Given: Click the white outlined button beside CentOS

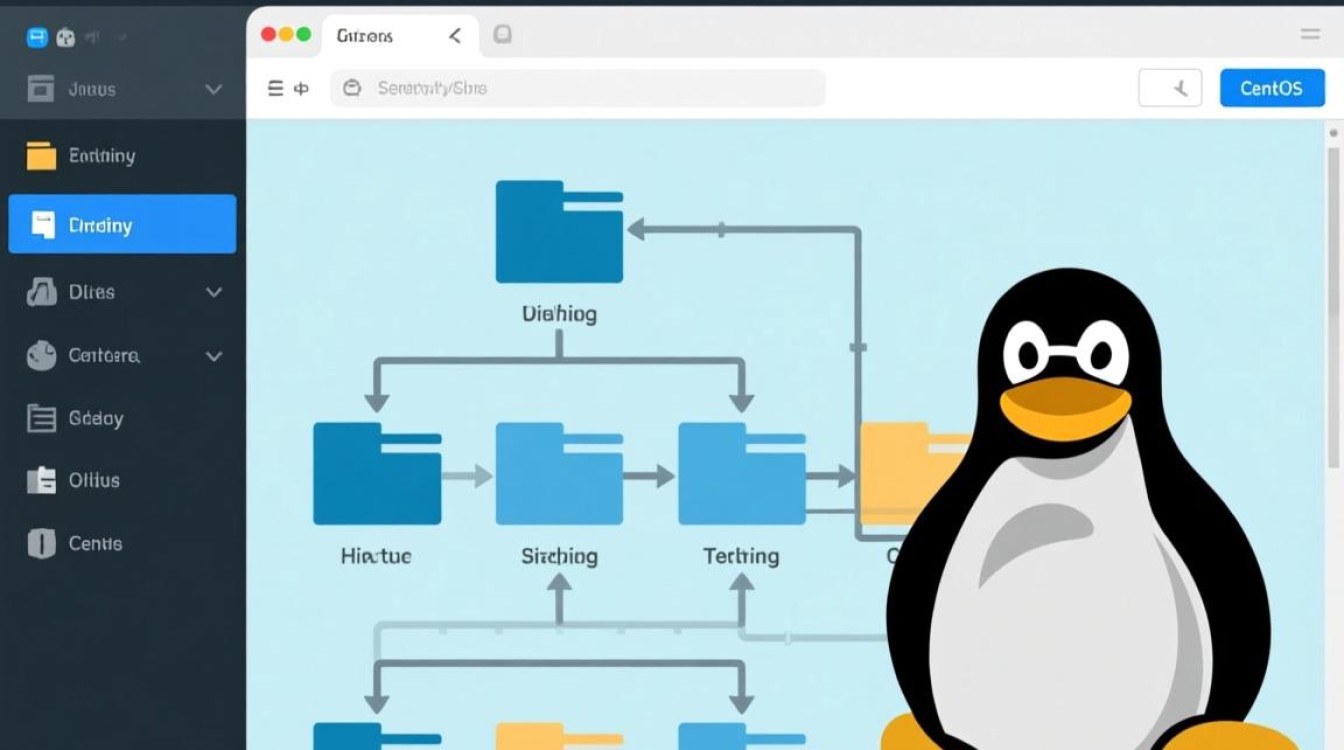Looking at the screenshot, I should point(1170,88).
